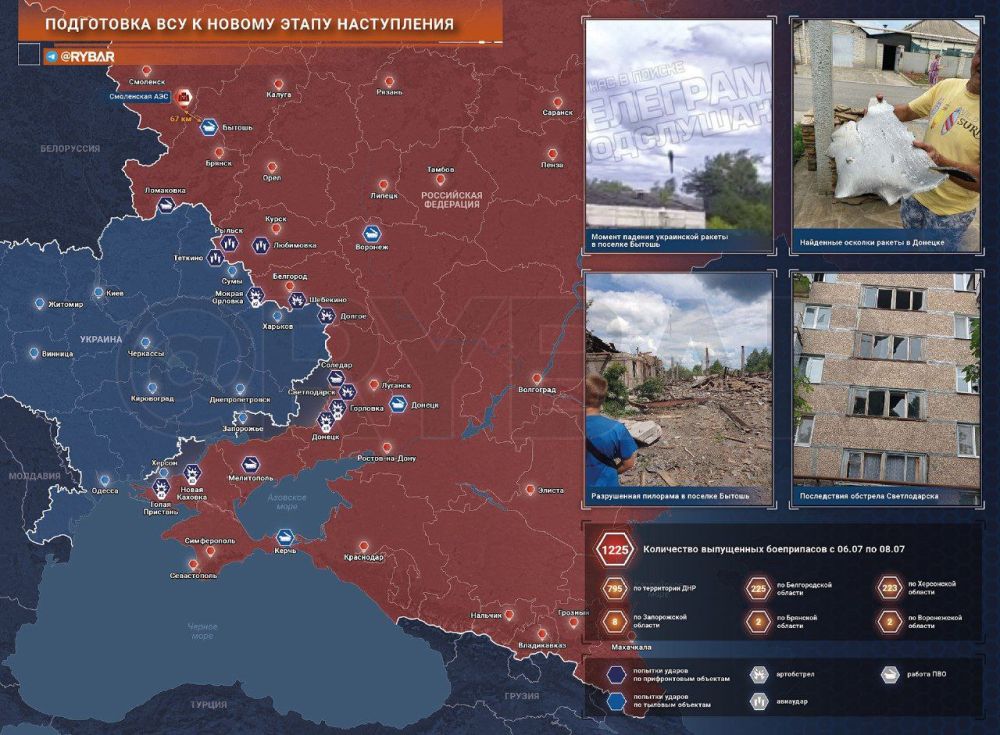Select the air defense icon above Керчь
The image size is (1000, 735).
(x=285, y=537)
